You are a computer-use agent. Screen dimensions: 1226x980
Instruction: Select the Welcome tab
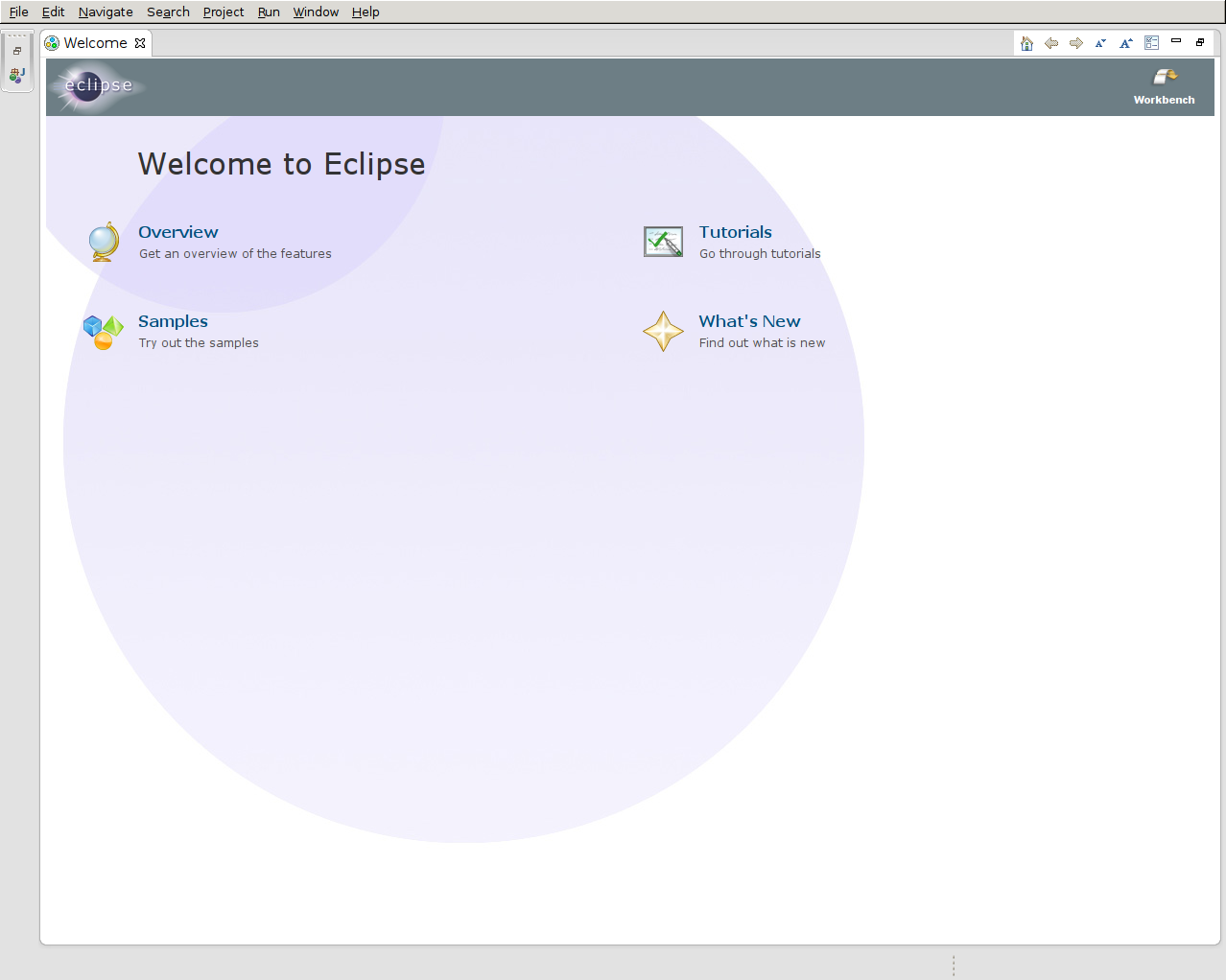(95, 43)
